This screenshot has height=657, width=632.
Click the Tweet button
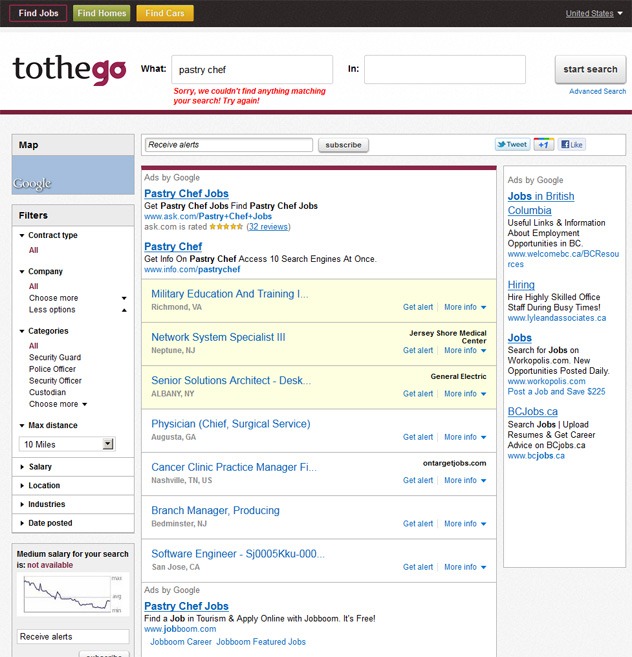(513, 145)
